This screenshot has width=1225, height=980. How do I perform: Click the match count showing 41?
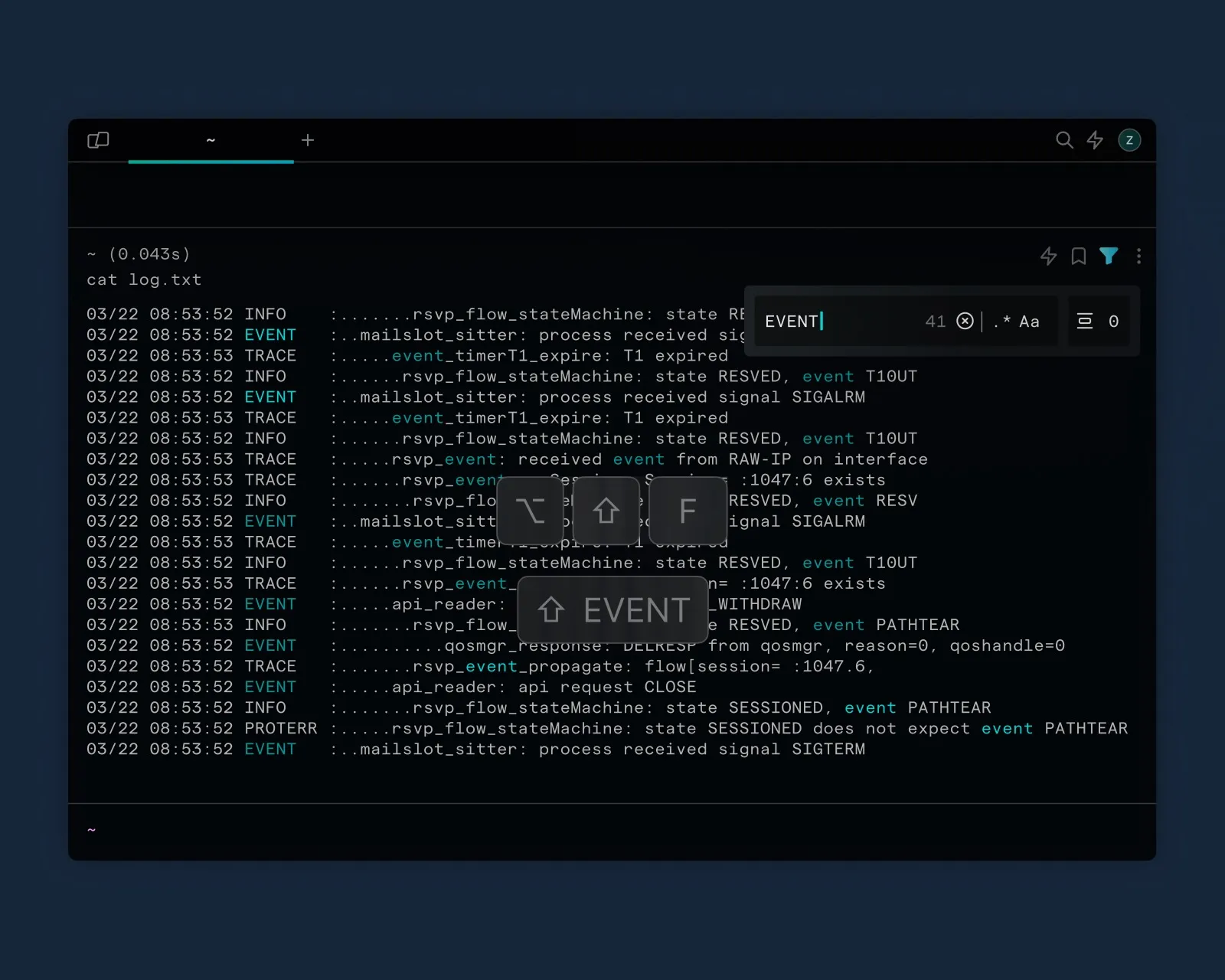pos(936,322)
